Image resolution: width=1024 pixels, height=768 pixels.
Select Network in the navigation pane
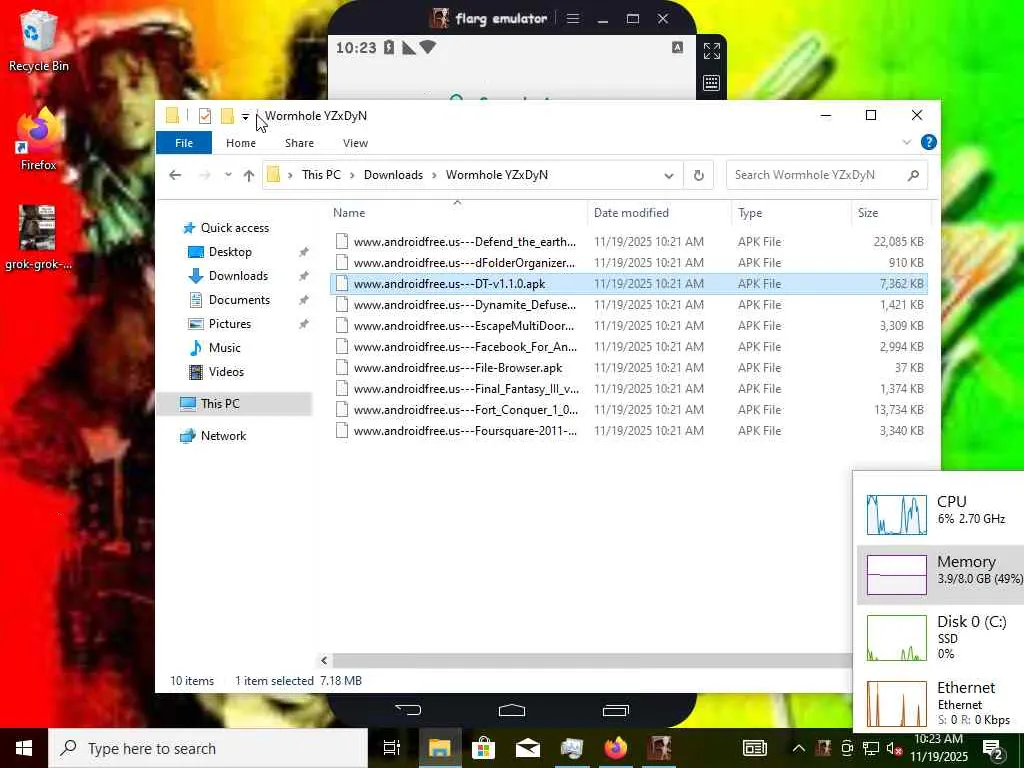click(x=223, y=436)
